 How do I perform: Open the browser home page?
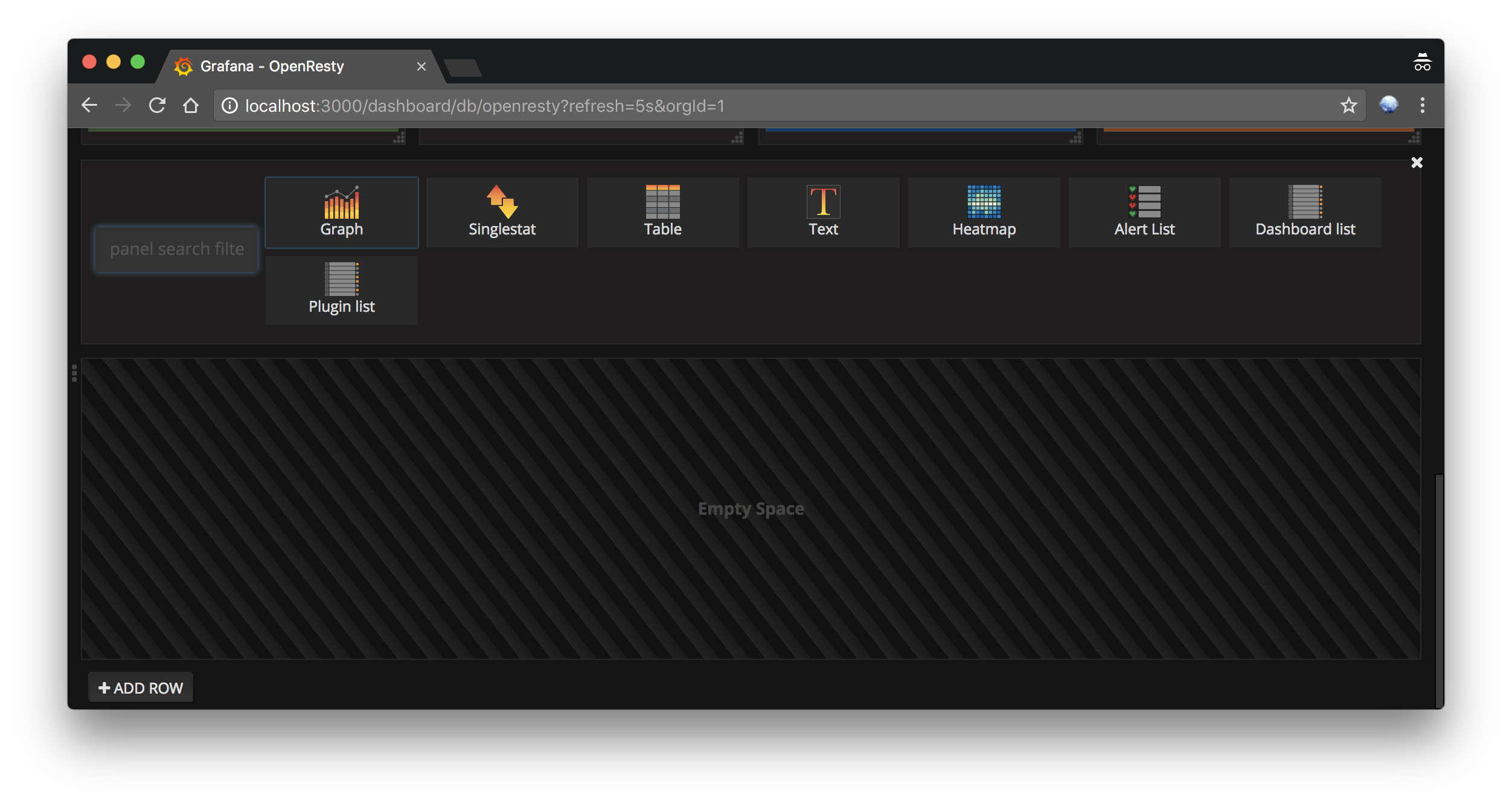click(x=191, y=105)
